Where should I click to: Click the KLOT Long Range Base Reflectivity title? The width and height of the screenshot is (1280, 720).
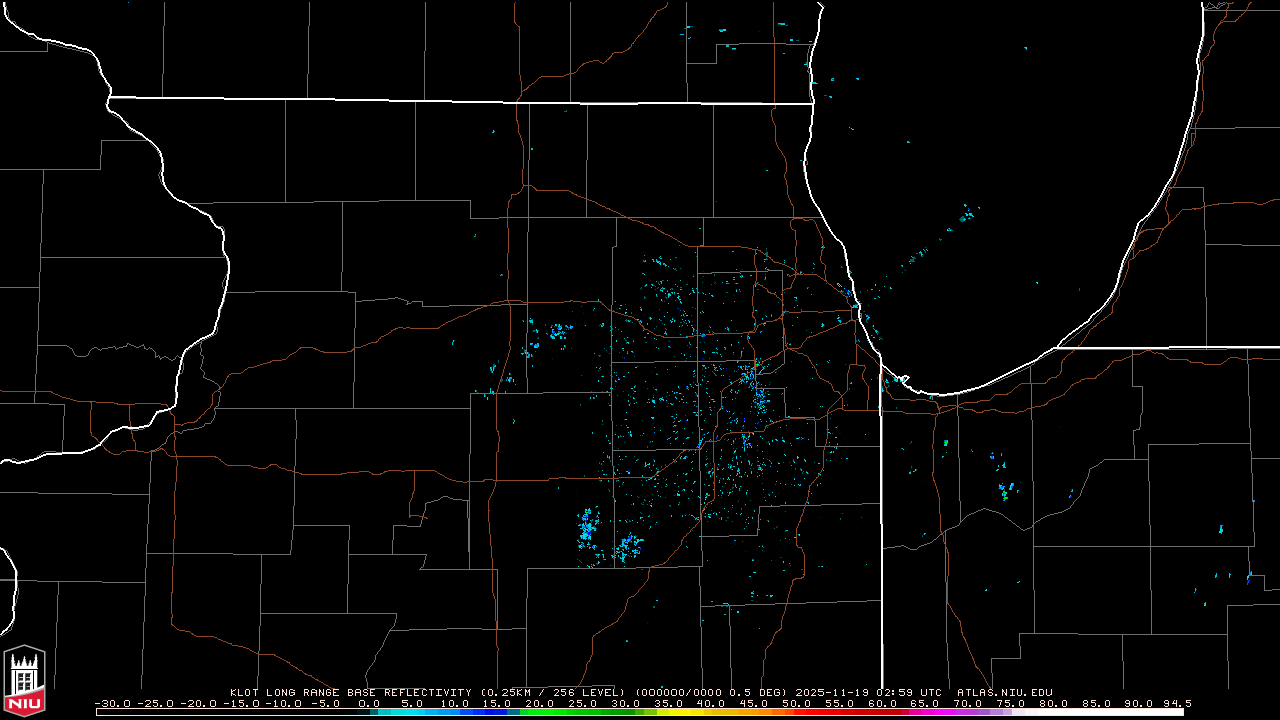[352, 692]
